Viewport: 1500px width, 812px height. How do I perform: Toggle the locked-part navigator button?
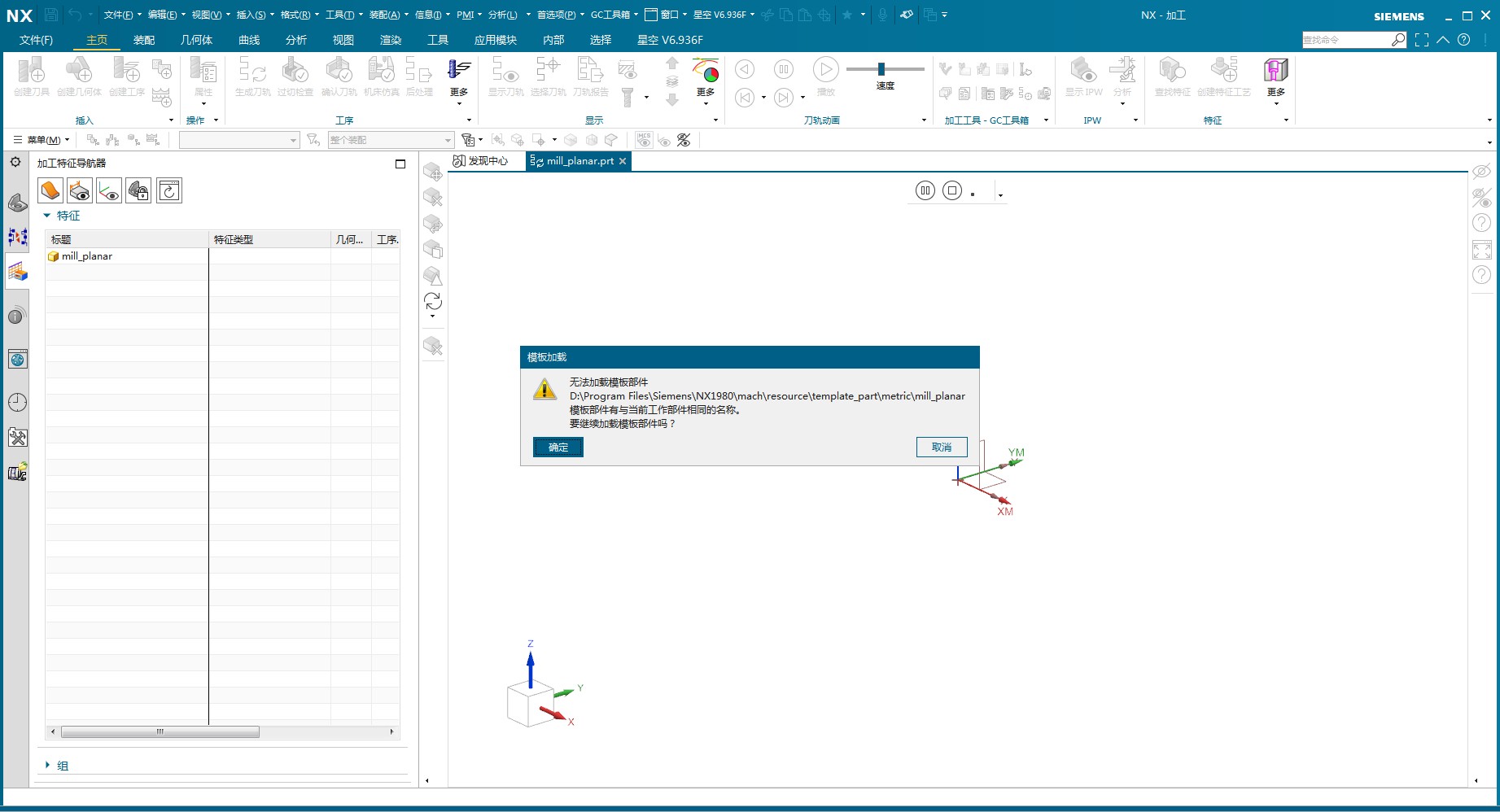[138, 190]
